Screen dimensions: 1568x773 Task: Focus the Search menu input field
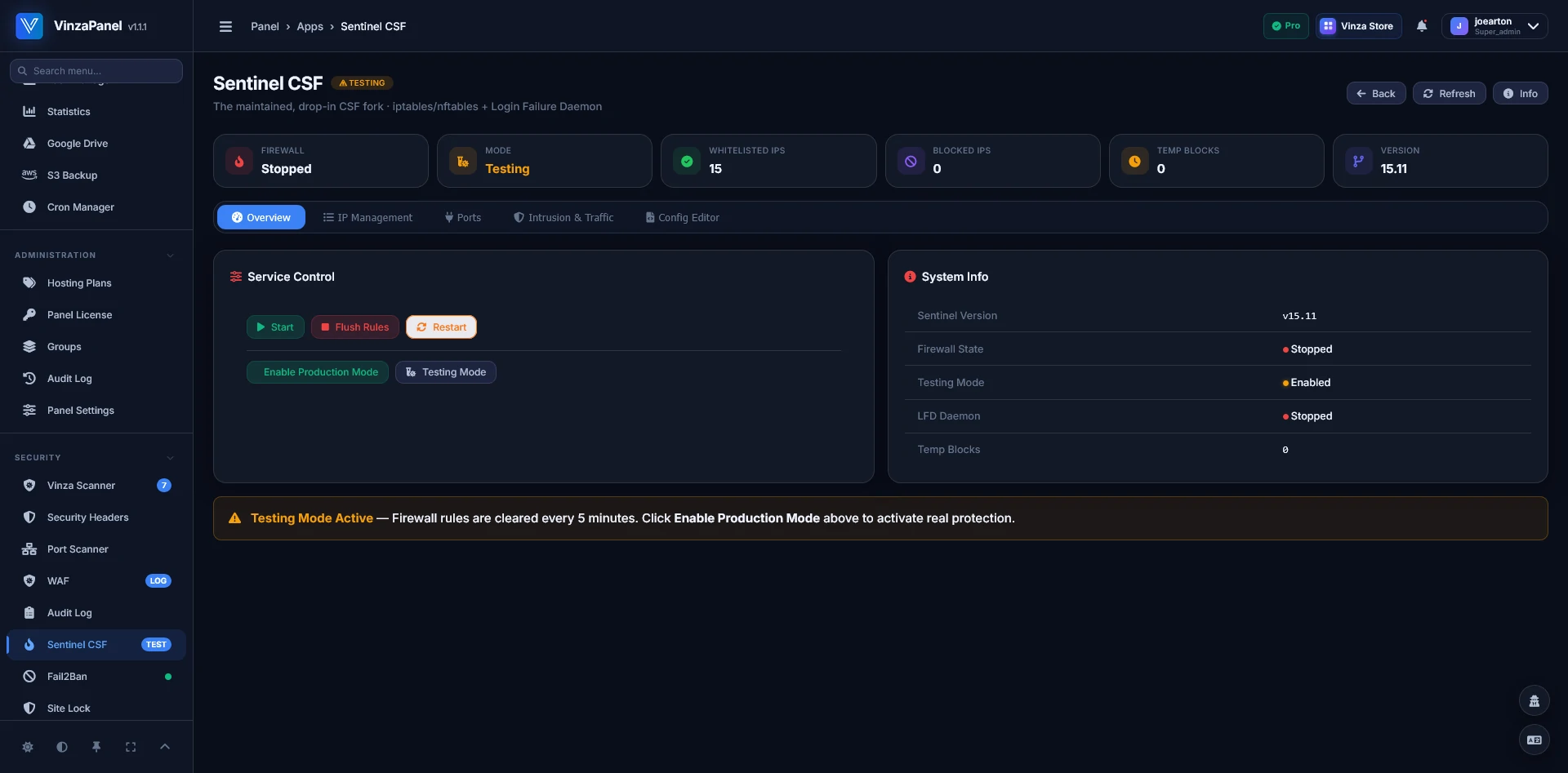tap(96, 71)
